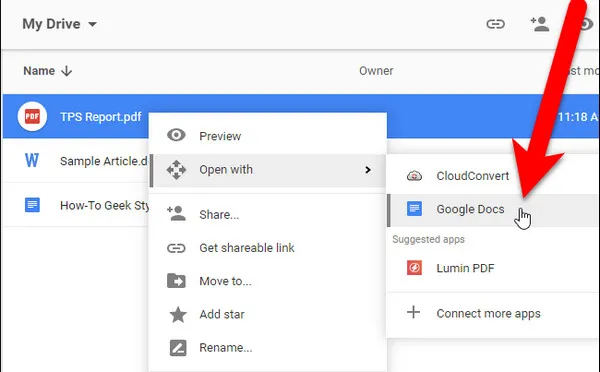Select Preview from the context menu

coord(267,136)
